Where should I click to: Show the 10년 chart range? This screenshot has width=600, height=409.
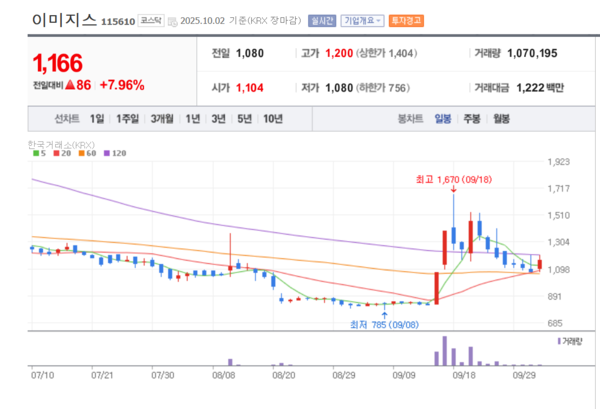[x=272, y=118]
